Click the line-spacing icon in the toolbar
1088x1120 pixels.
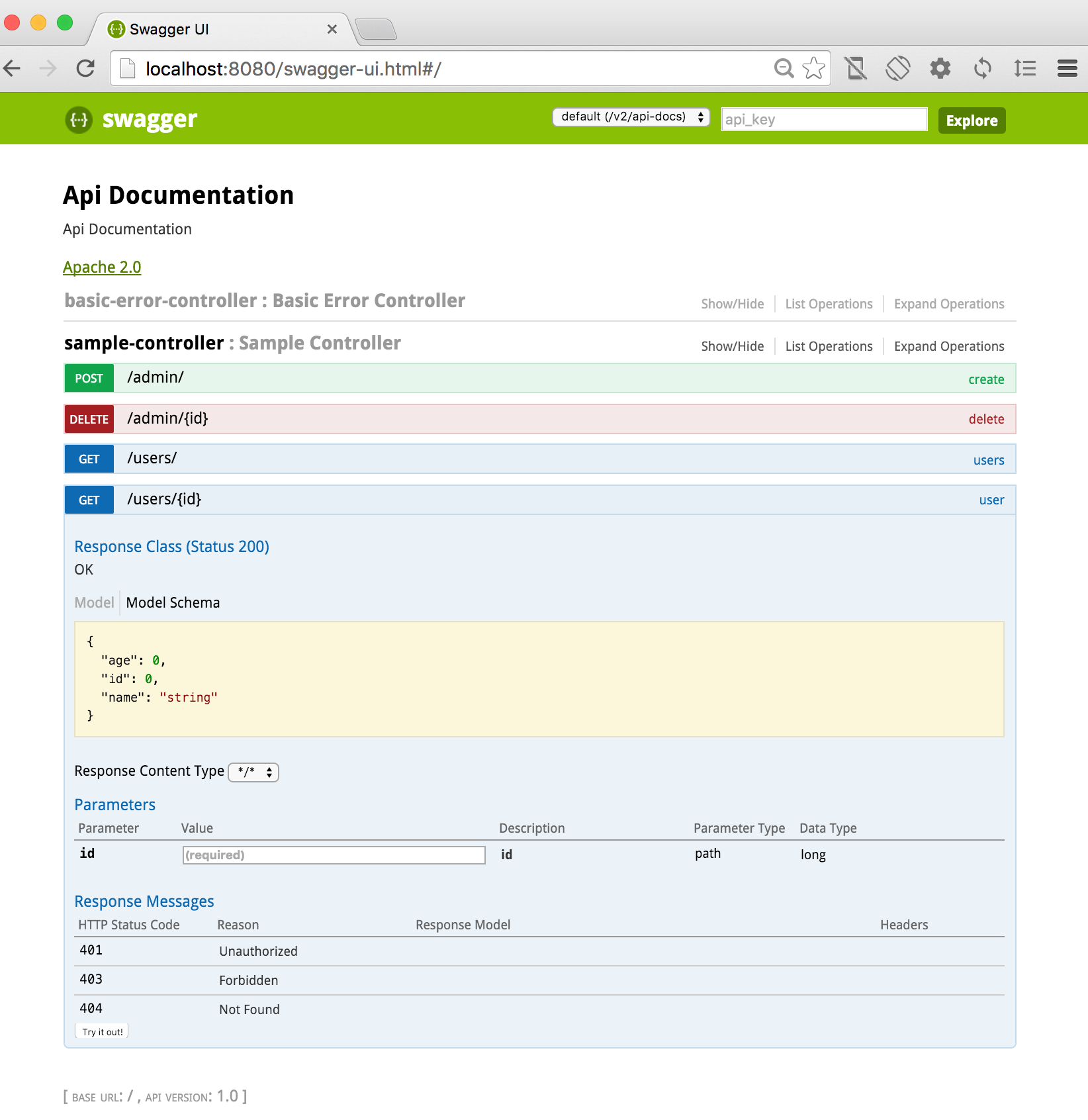(1025, 68)
